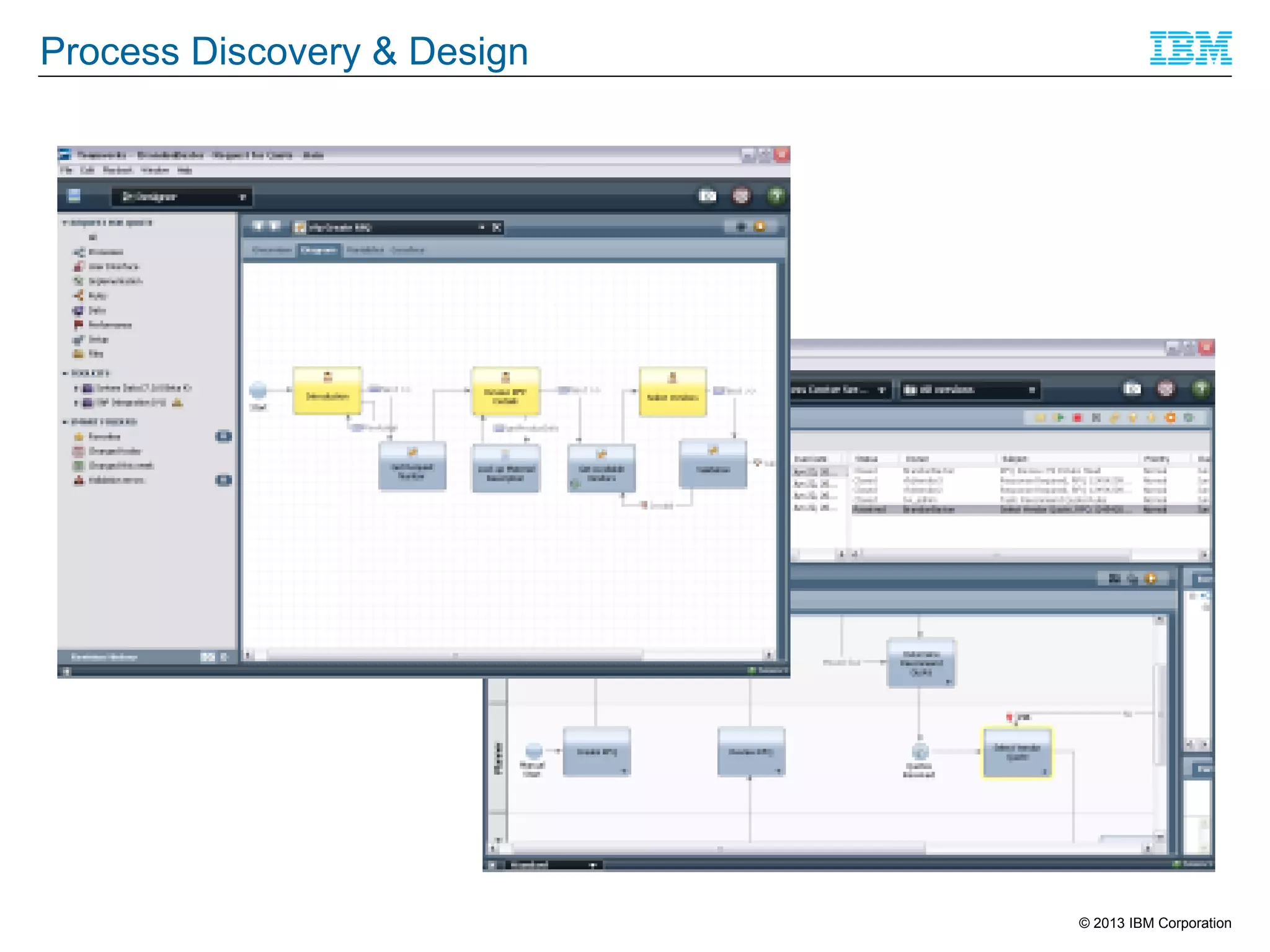
Task: Open dropdown in Inspector bottom status bar
Action: point(554,865)
